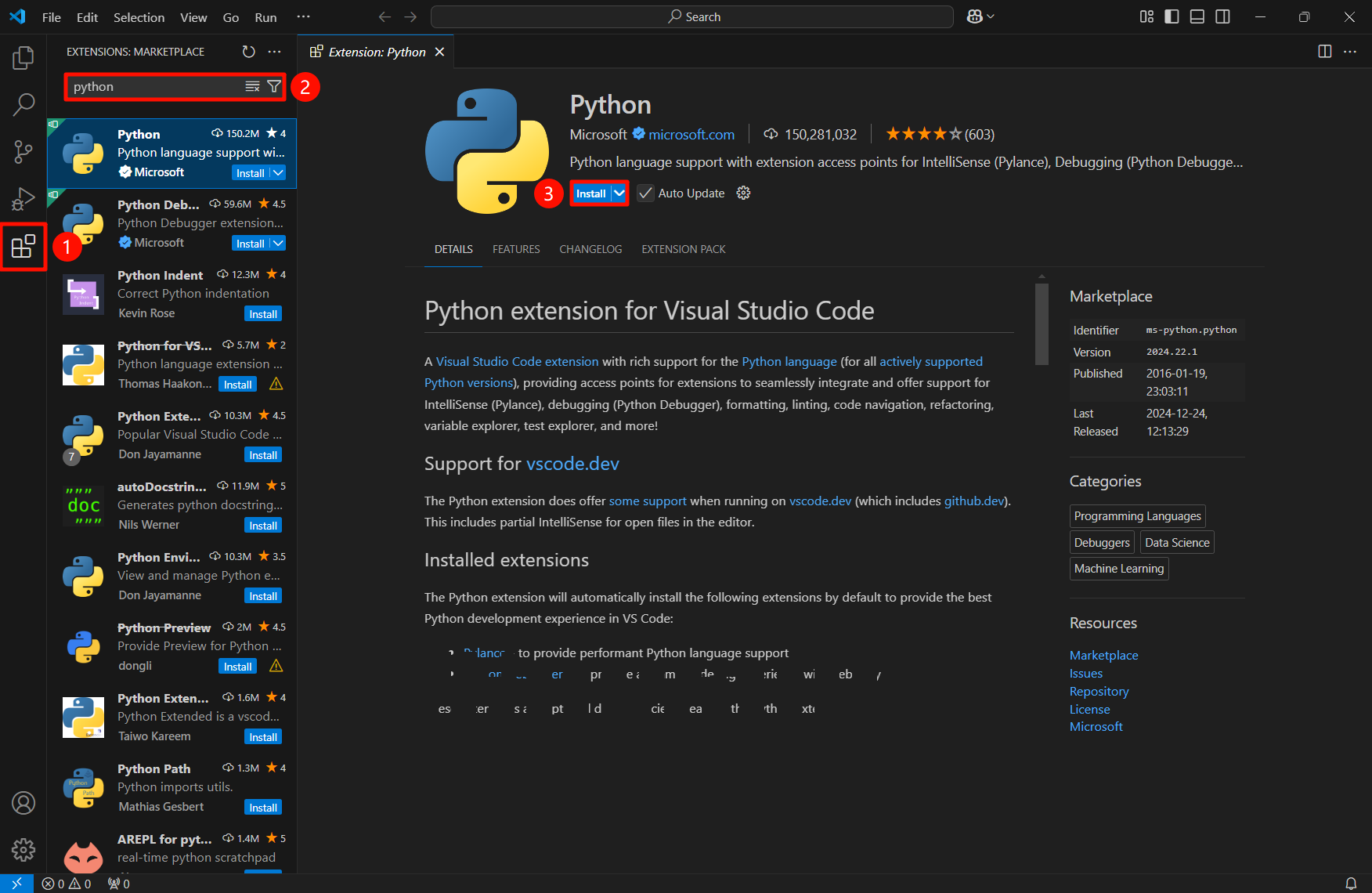
Task: Toggle the bottom panel layout button
Action: tap(1197, 17)
